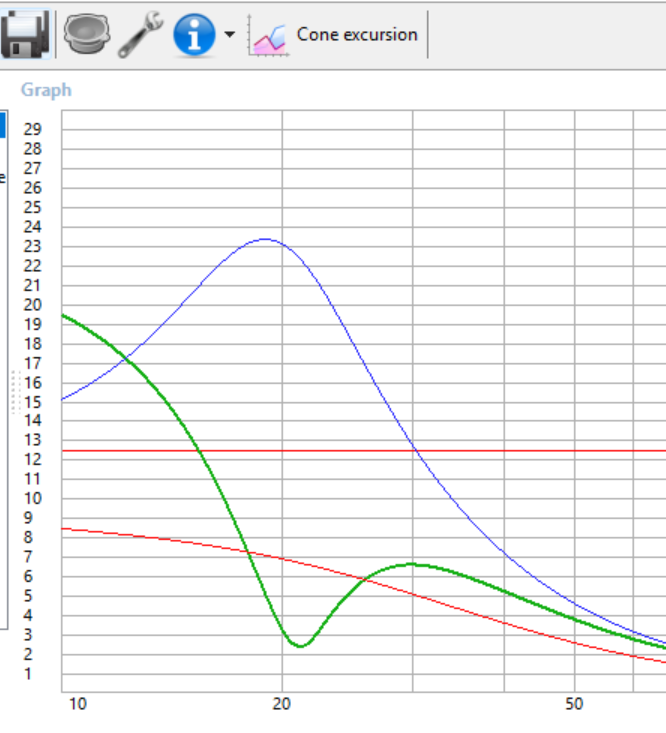Screen dimensions: 666x733
Task: Select the Cone excursion graph type label
Action: tap(357, 35)
